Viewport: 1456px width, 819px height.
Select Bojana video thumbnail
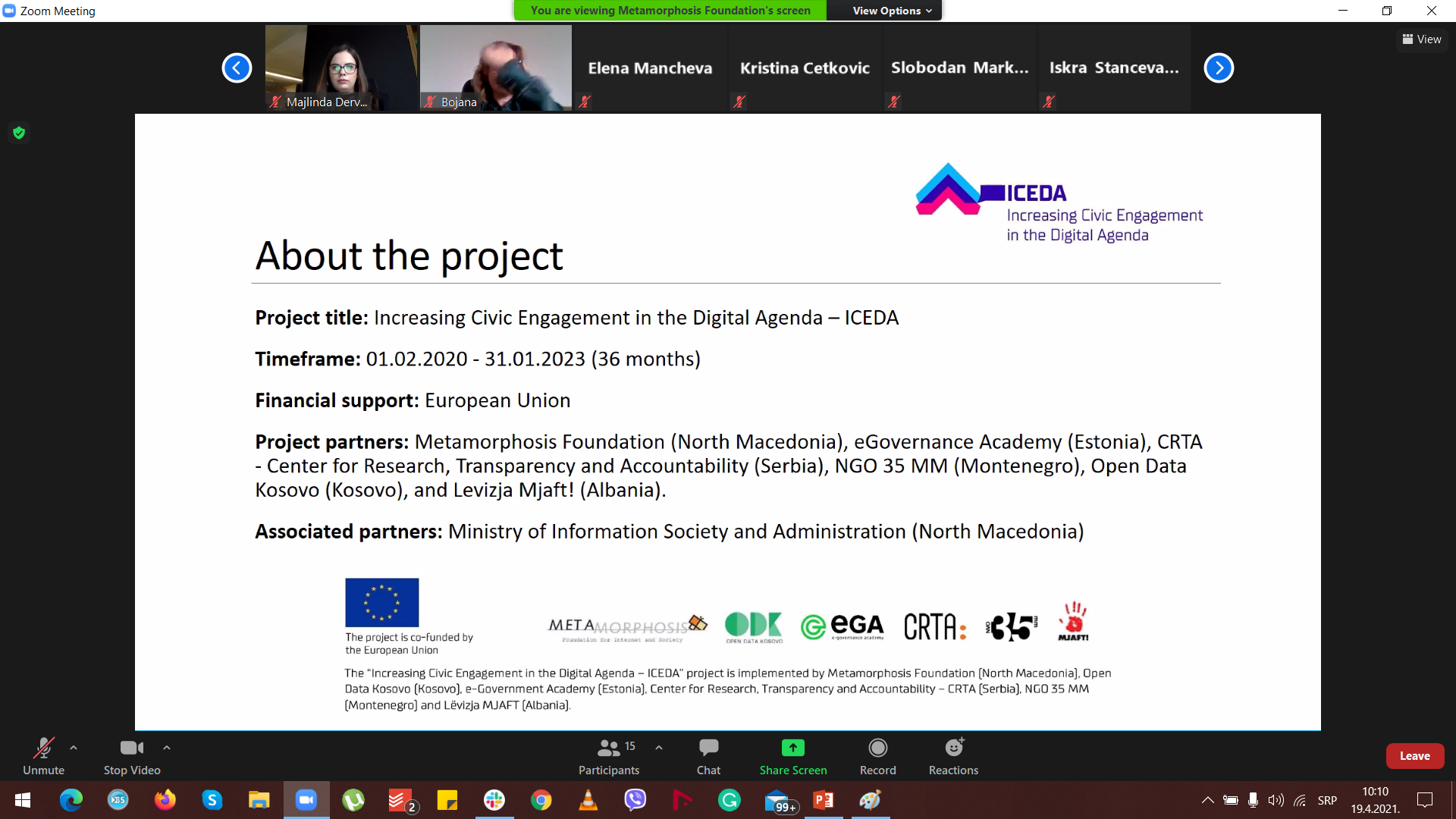(x=496, y=68)
